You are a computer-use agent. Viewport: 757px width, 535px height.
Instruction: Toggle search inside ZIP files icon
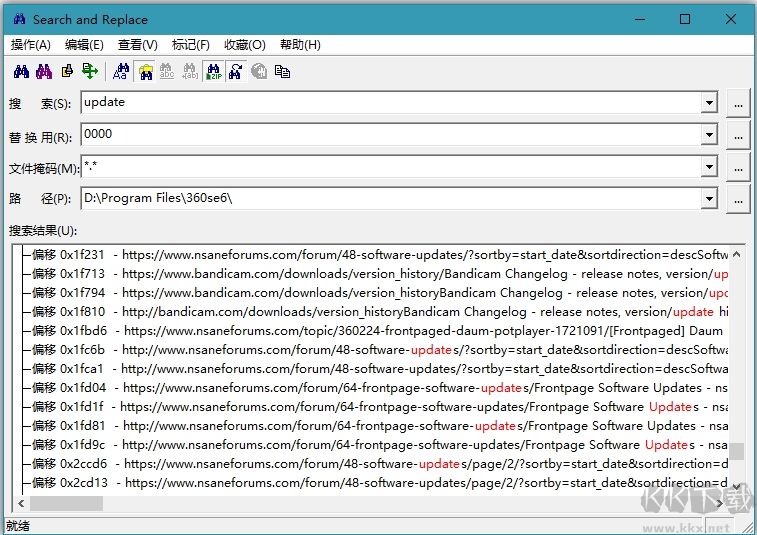[x=213, y=71]
